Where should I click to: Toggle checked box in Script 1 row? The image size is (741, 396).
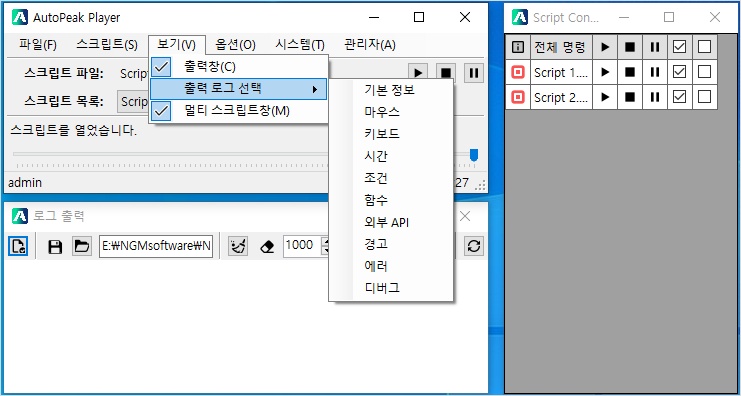pyautogui.click(x=680, y=72)
